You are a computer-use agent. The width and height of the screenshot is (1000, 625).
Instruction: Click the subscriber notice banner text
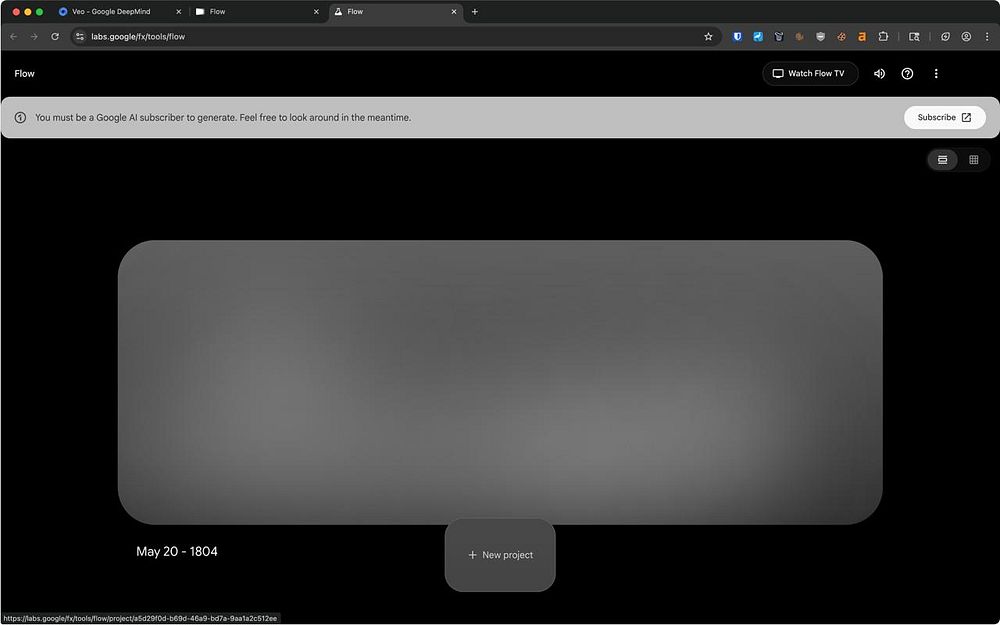[223, 117]
